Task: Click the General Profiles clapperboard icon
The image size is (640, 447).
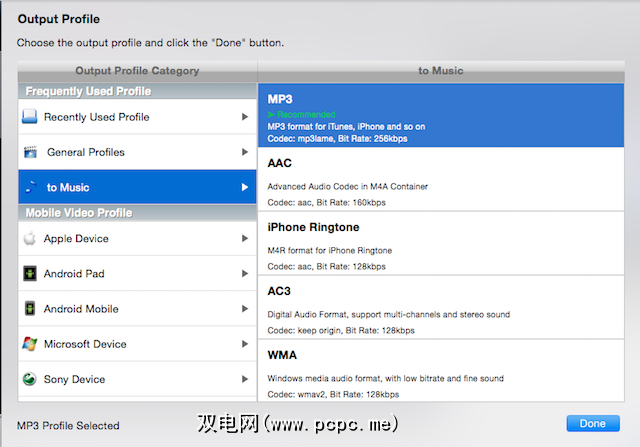Action: [30, 152]
